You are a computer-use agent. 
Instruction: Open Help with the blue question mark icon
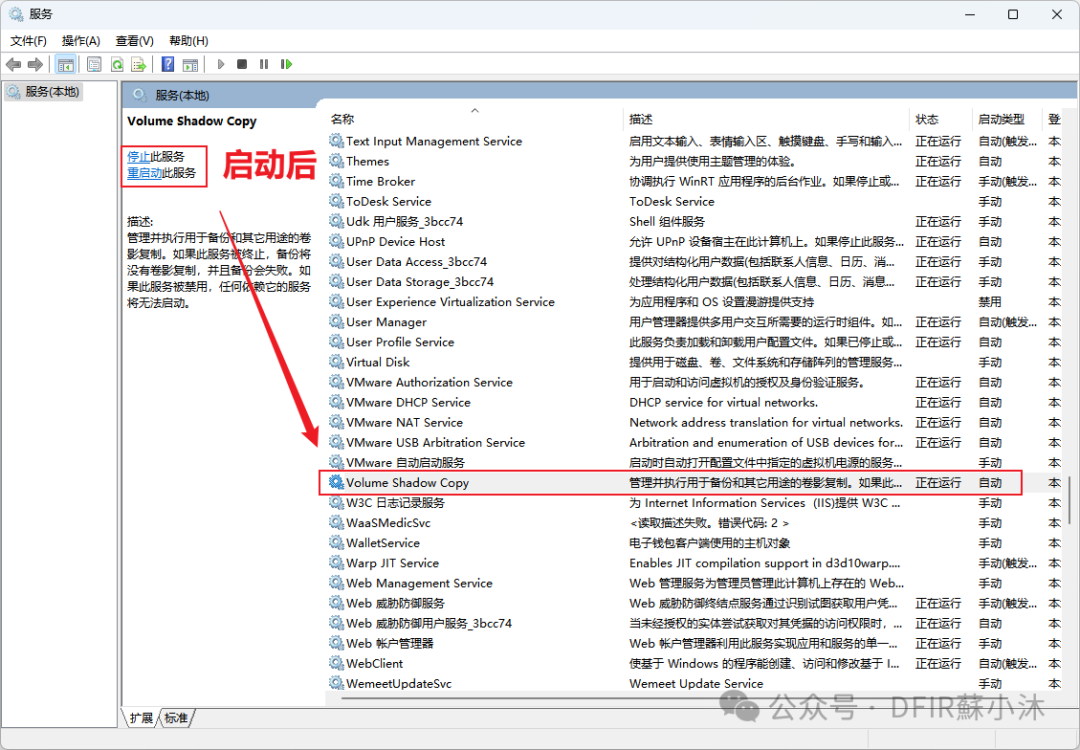pos(167,65)
